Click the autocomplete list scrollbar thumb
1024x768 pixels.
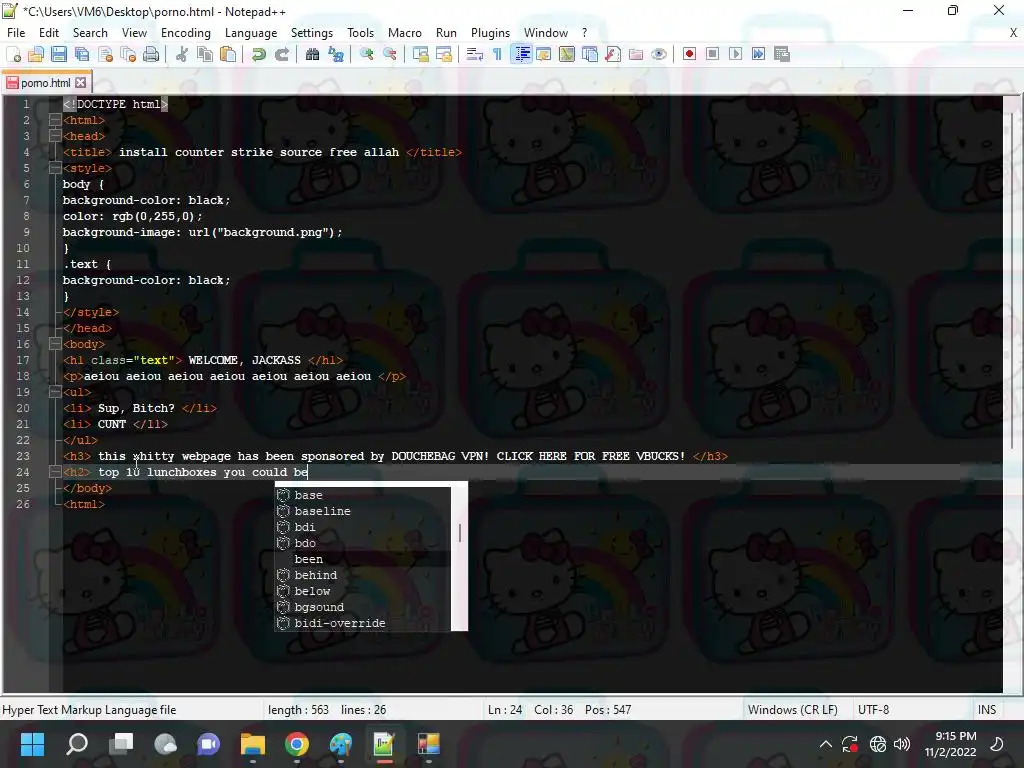click(460, 533)
